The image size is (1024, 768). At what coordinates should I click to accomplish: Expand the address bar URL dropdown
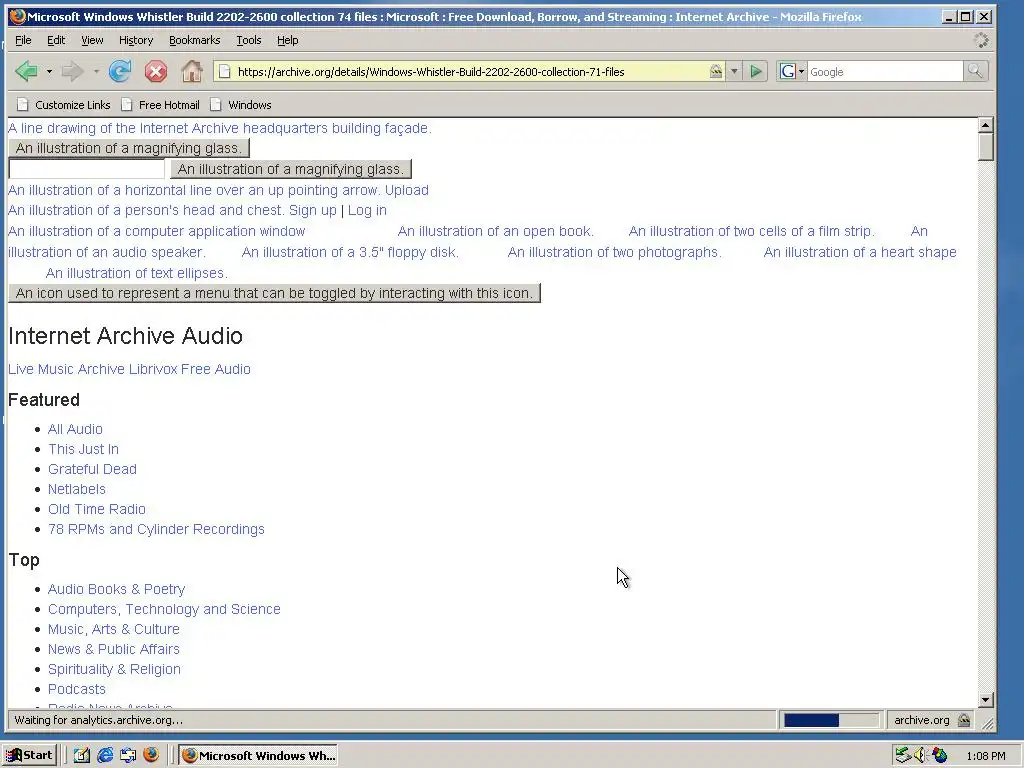pyautogui.click(x=734, y=71)
